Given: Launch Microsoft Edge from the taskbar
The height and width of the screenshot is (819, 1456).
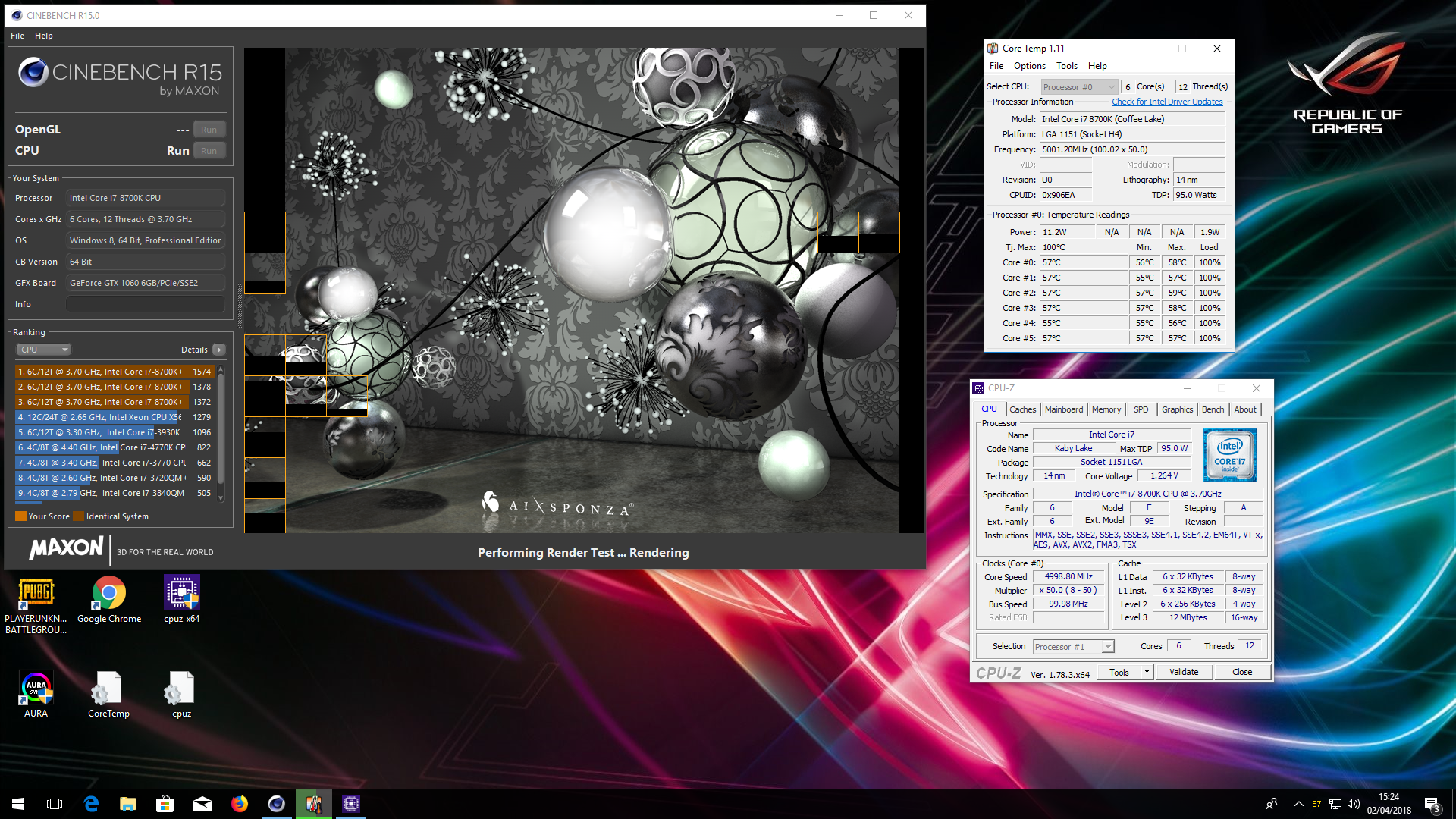Looking at the screenshot, I should pos(91,804).
